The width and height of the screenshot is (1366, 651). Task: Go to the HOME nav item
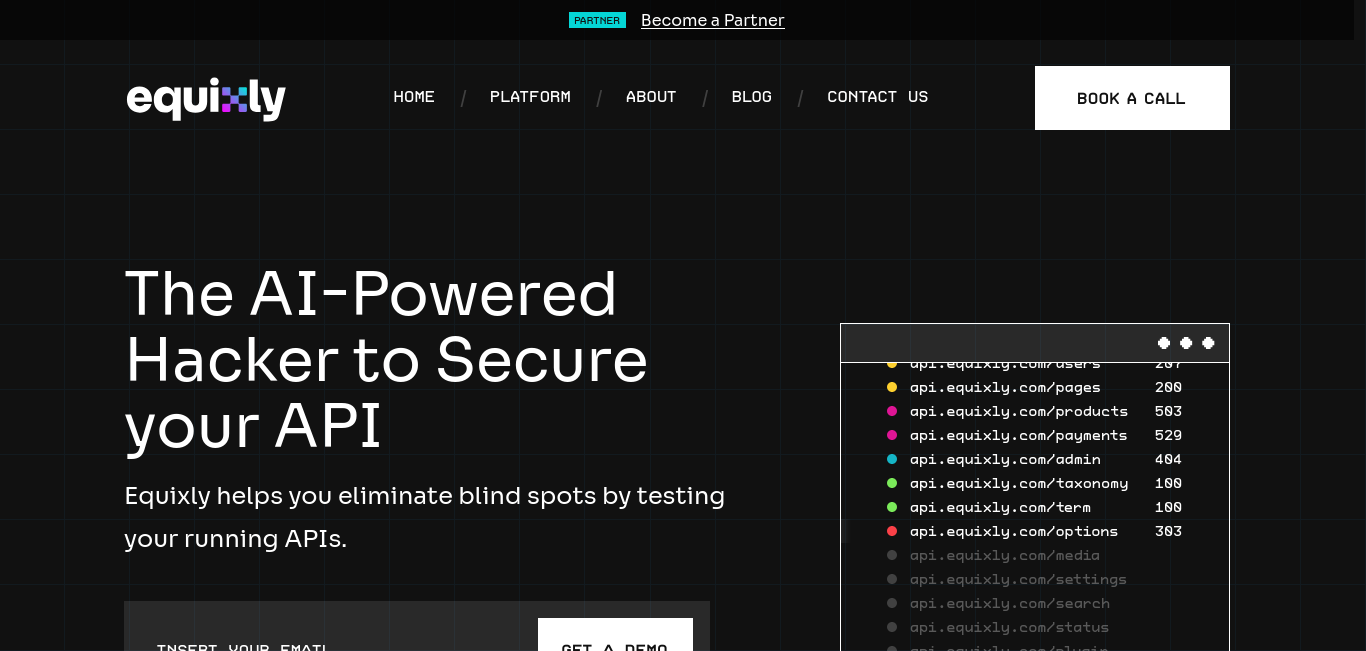[414, 97]
